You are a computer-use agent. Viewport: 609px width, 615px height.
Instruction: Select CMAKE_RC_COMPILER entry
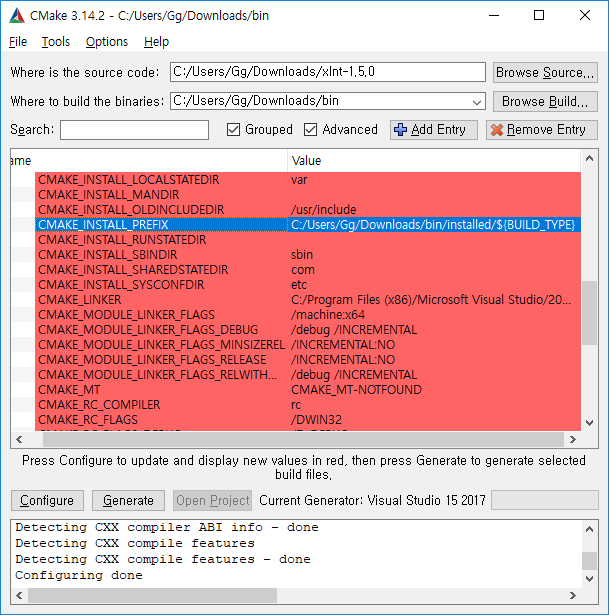coord(99,404)
